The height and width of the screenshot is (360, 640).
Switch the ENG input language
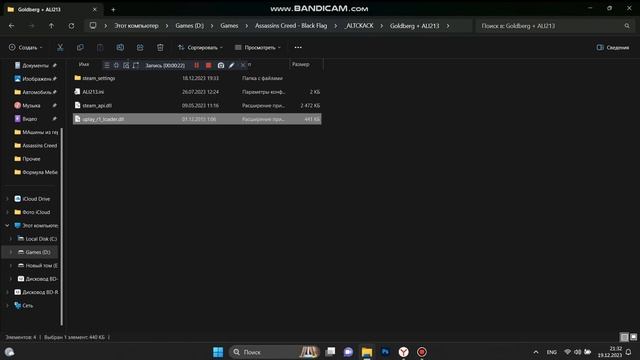tap(552, 352)
